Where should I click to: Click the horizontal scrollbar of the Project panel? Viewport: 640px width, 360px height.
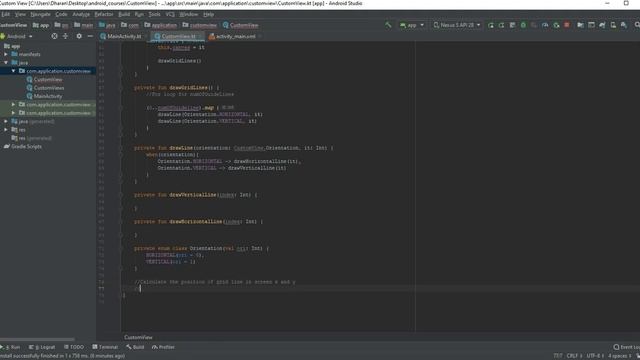point(38,339)
